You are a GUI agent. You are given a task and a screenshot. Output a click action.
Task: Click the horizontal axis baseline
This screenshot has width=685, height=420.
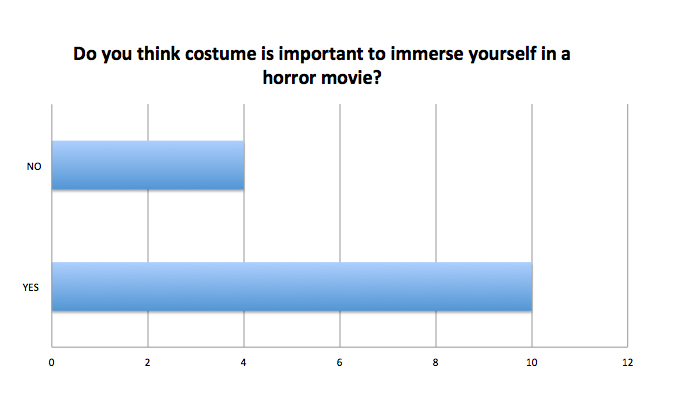pyautogui.click(x=340, y=347)
